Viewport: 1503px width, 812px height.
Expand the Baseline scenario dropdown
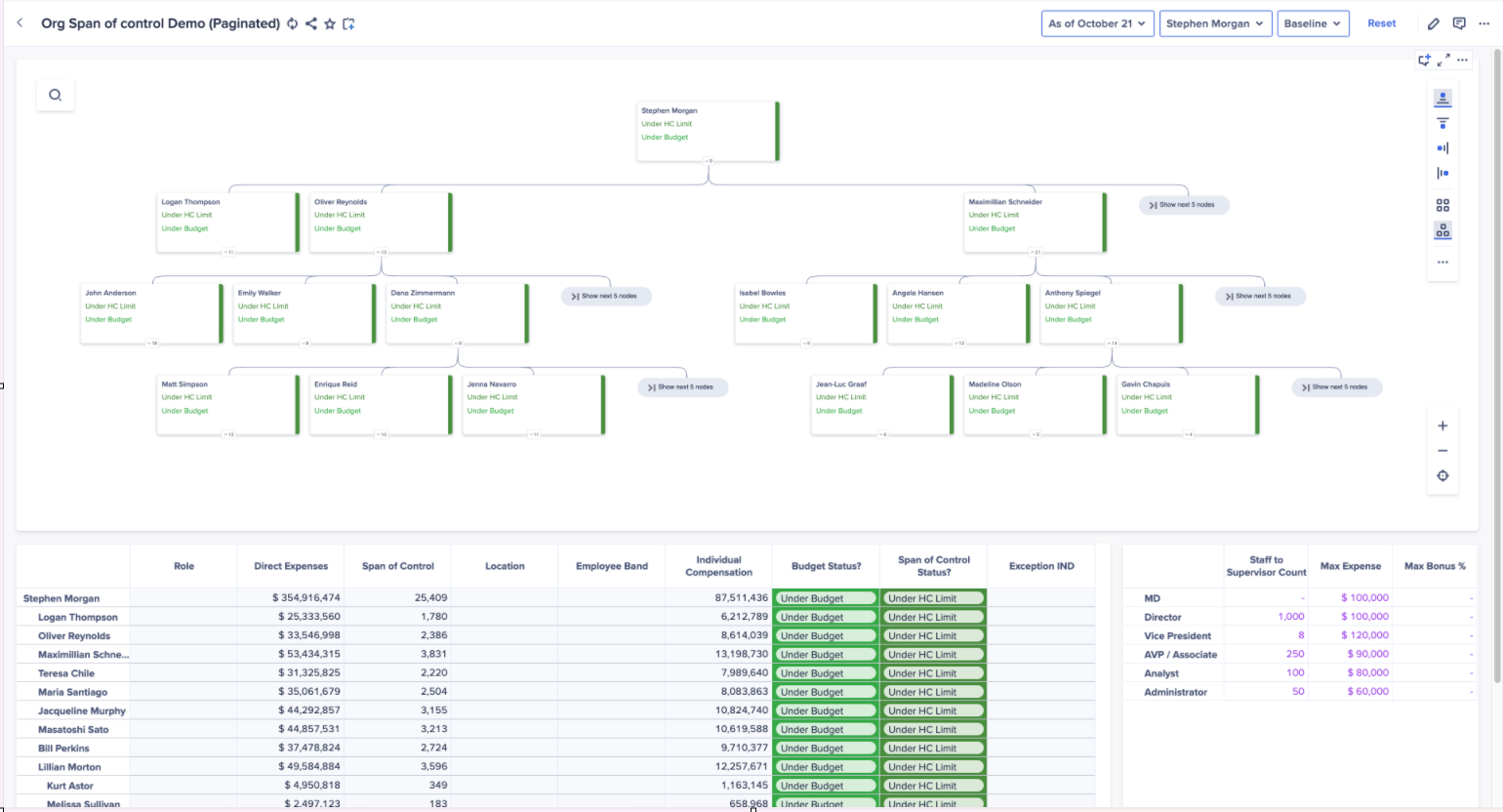tap(1313, 23)
